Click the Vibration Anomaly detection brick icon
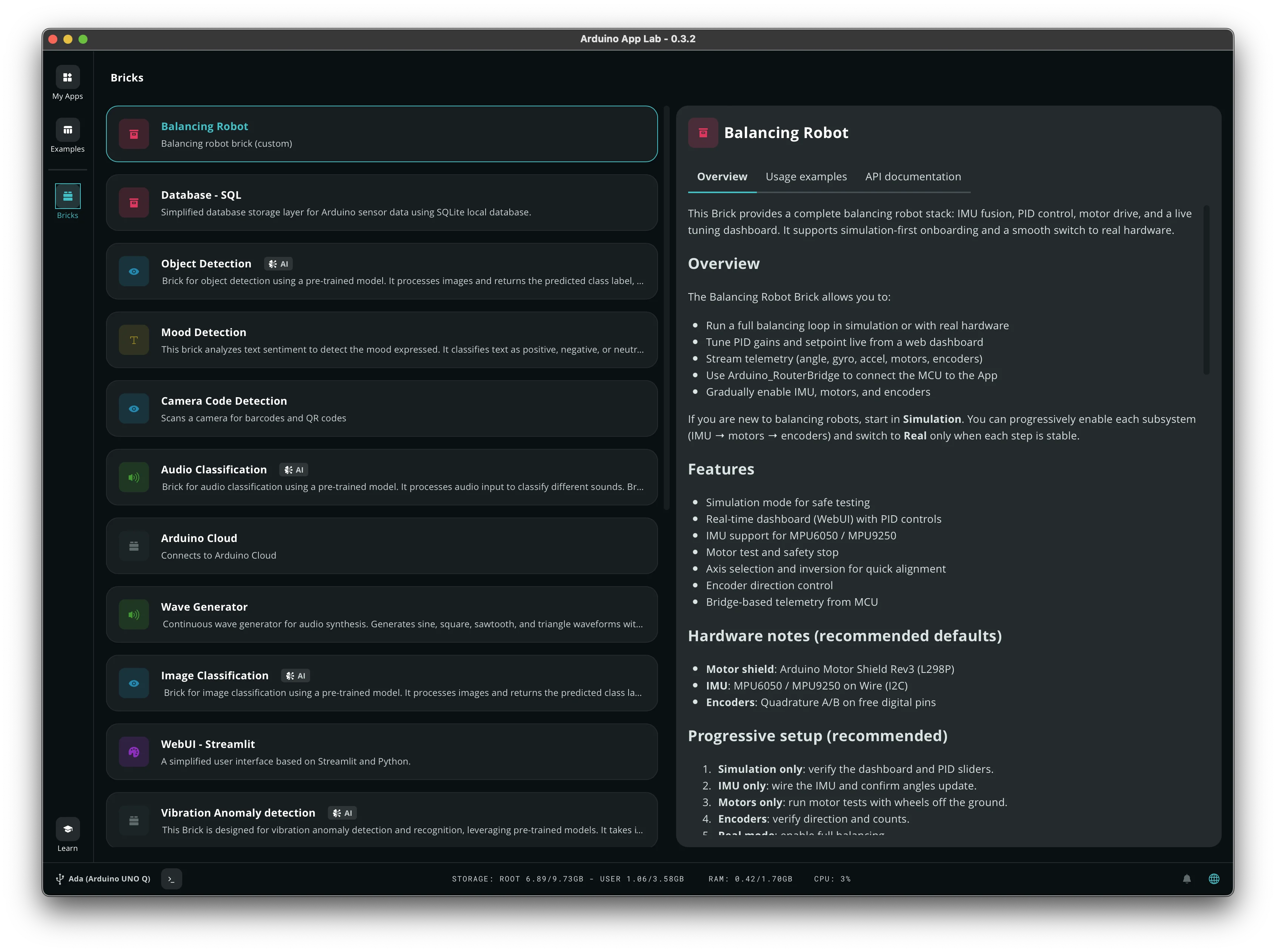The image size is (1276, 952). tap(134, 821)
